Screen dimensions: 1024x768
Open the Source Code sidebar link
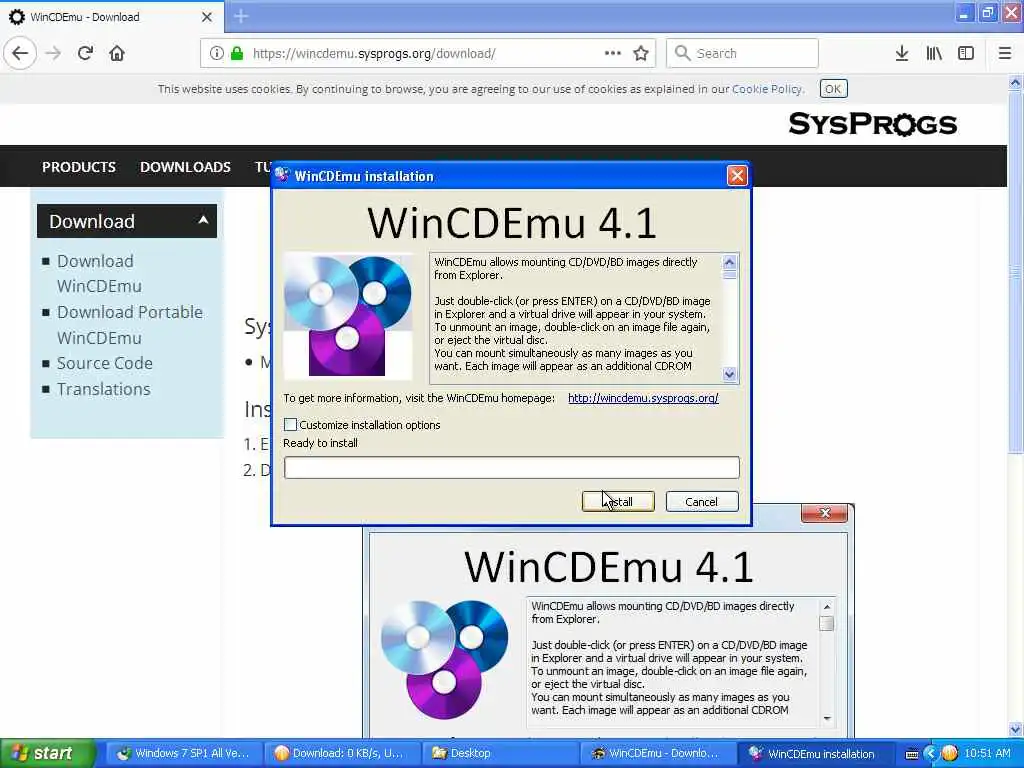[x=104, y=363]
